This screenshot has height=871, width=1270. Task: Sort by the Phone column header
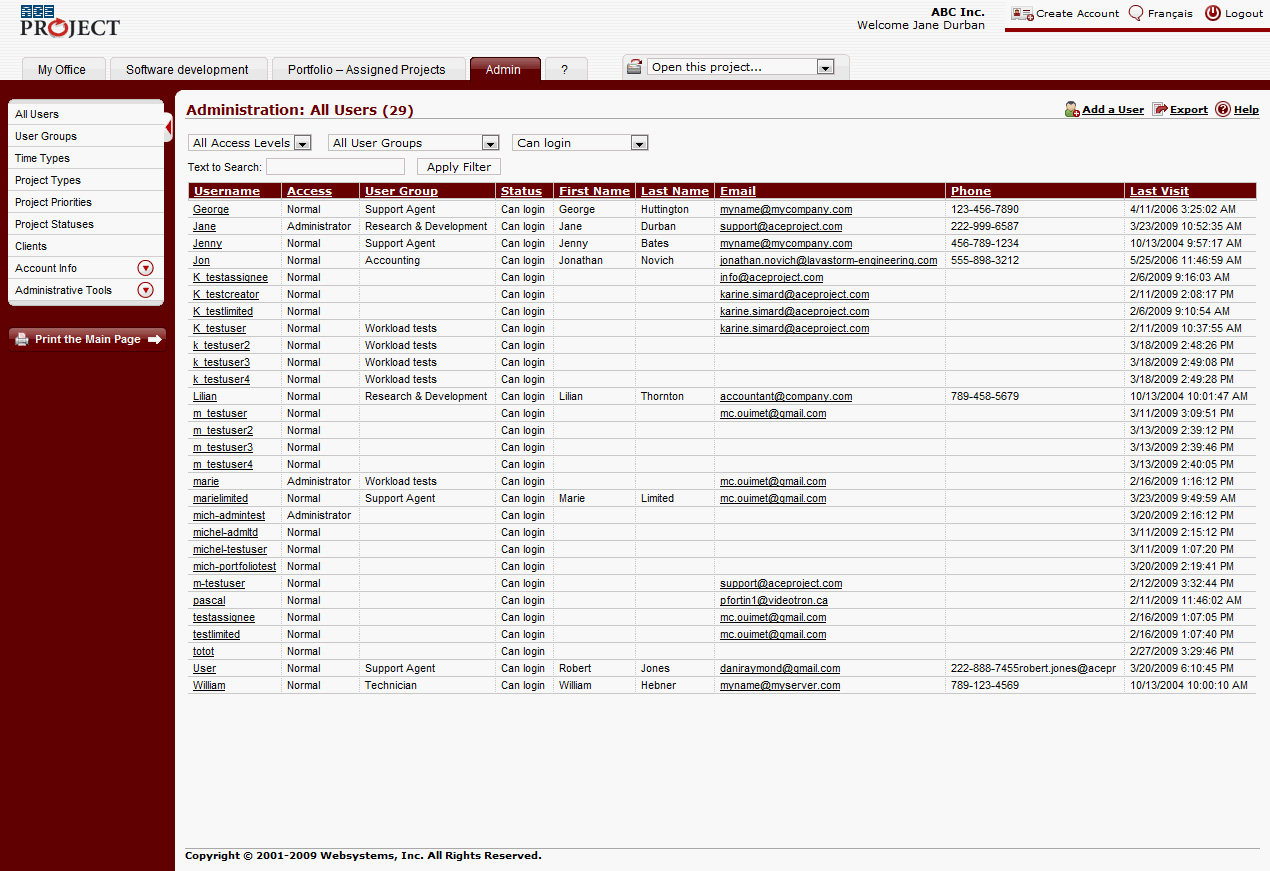(x=971, y=191)
